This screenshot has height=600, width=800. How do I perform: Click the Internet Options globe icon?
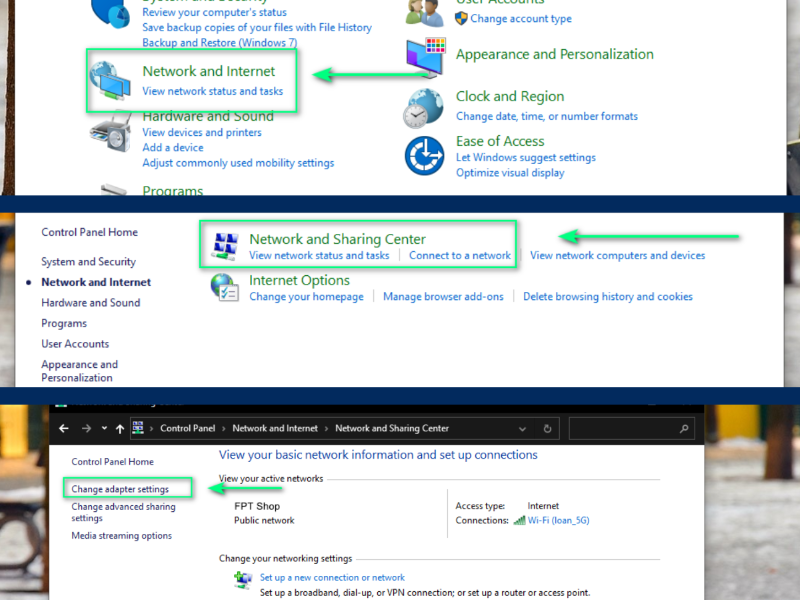click(224, 288)
